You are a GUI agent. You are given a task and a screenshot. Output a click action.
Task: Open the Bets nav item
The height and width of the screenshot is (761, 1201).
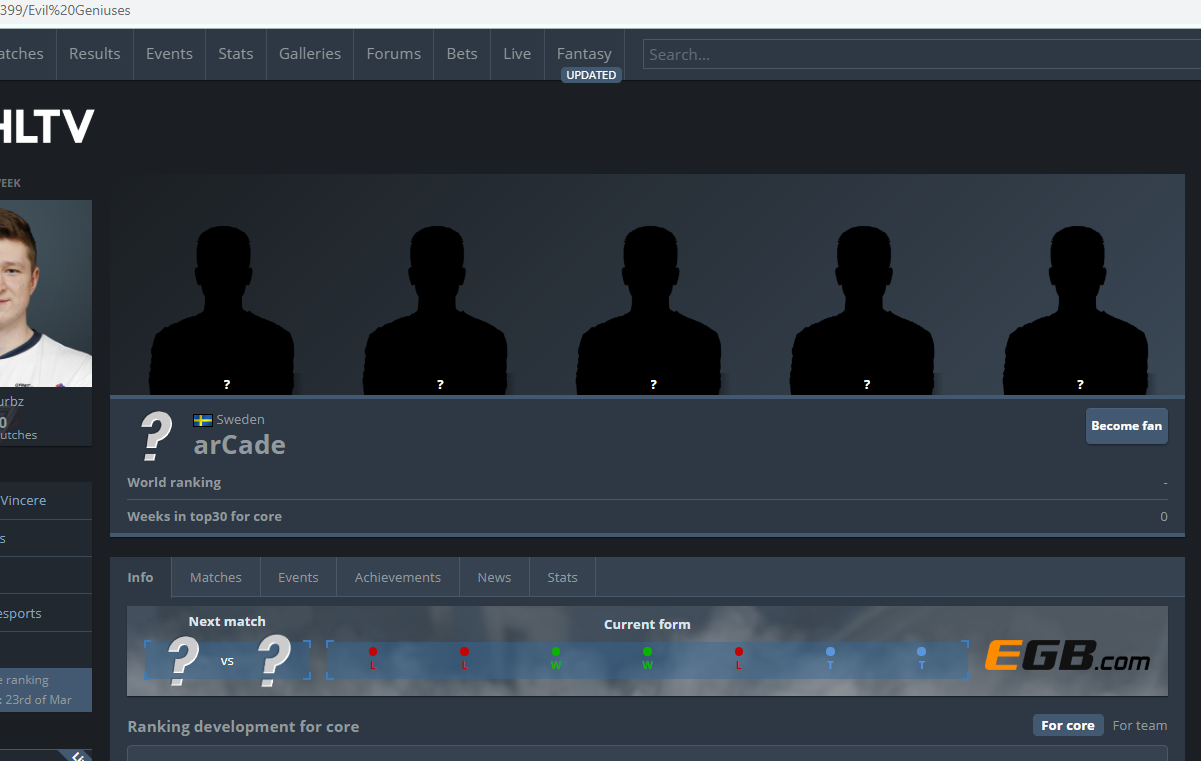pyautogui.click(x=462, y=54)
